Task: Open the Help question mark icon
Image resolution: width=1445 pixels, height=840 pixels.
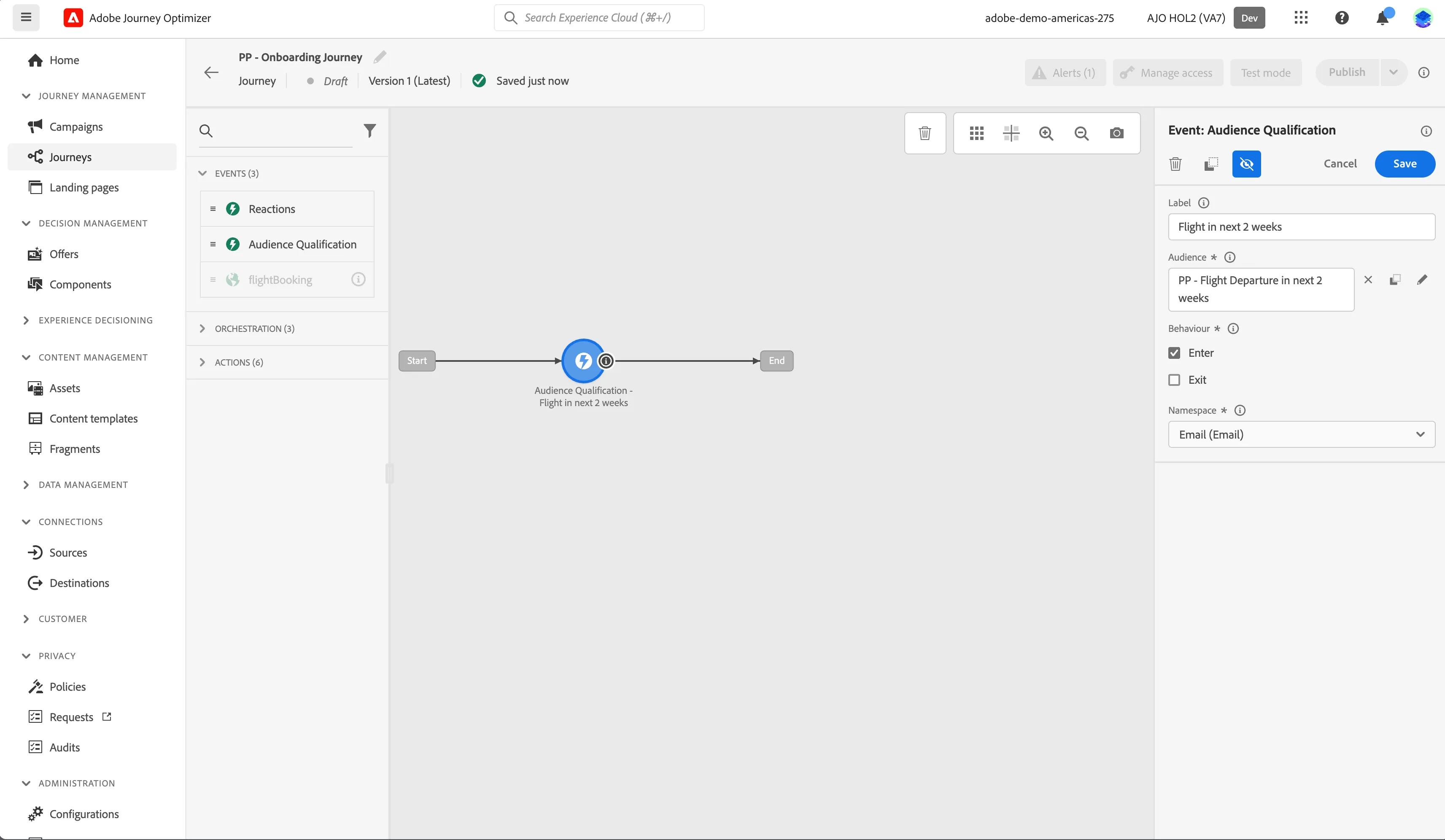Action: pos(1342,18)
